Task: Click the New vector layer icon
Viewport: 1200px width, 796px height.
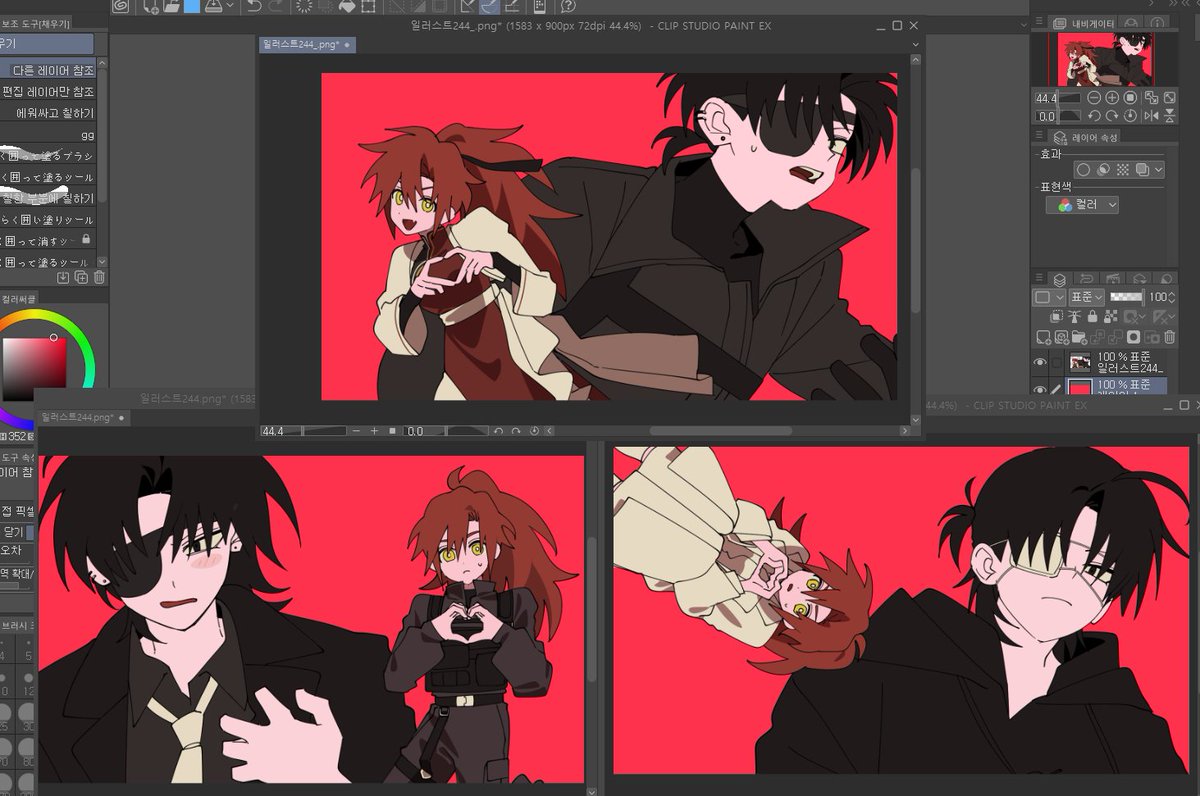Action: click(x=1061, y=337)
